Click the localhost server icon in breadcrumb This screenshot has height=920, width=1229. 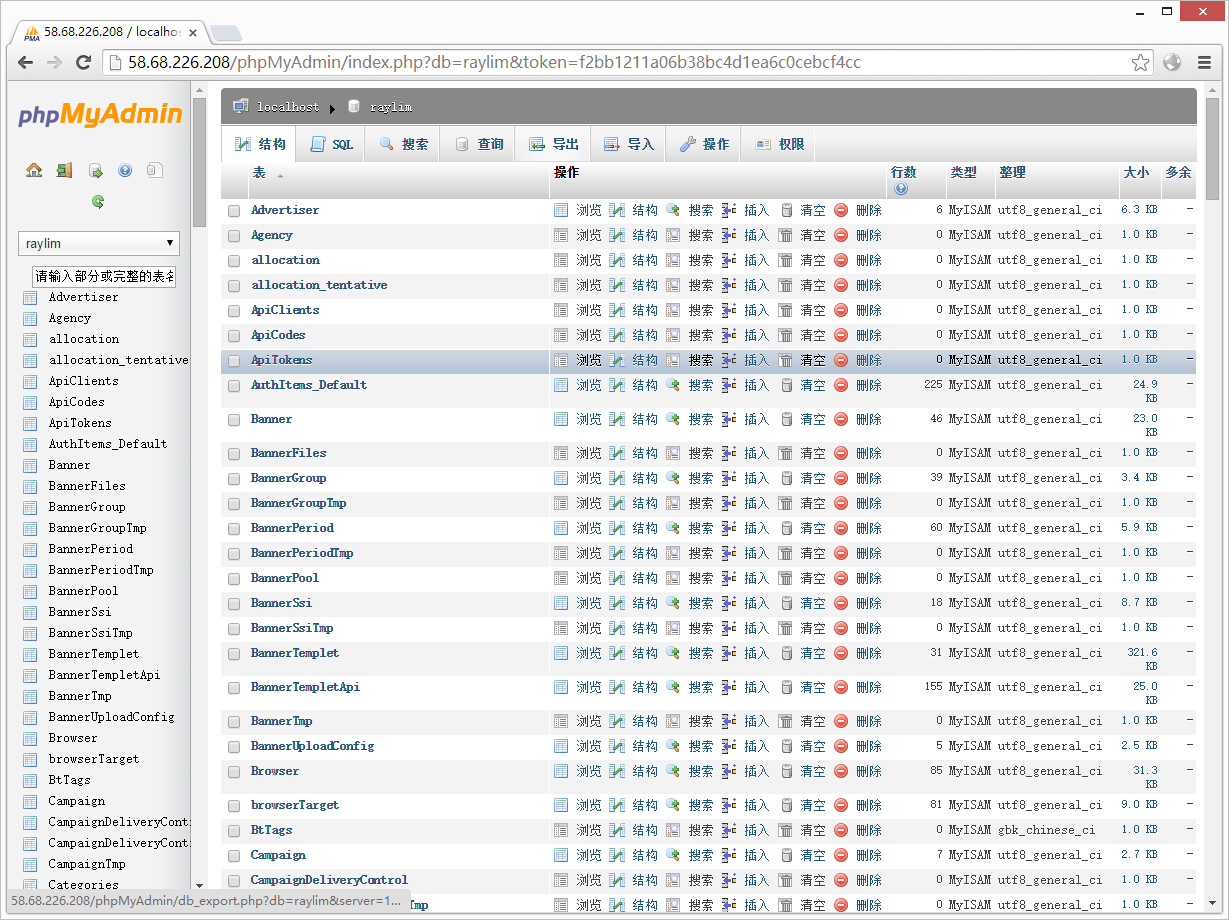pos(241,106)
